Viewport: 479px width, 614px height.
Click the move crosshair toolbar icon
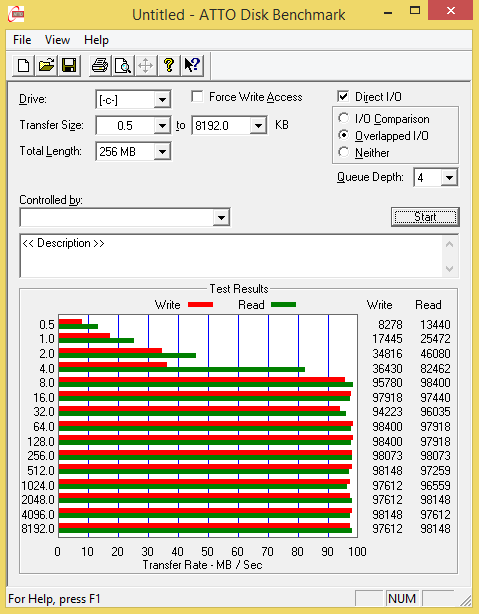(x=145, y=65)
